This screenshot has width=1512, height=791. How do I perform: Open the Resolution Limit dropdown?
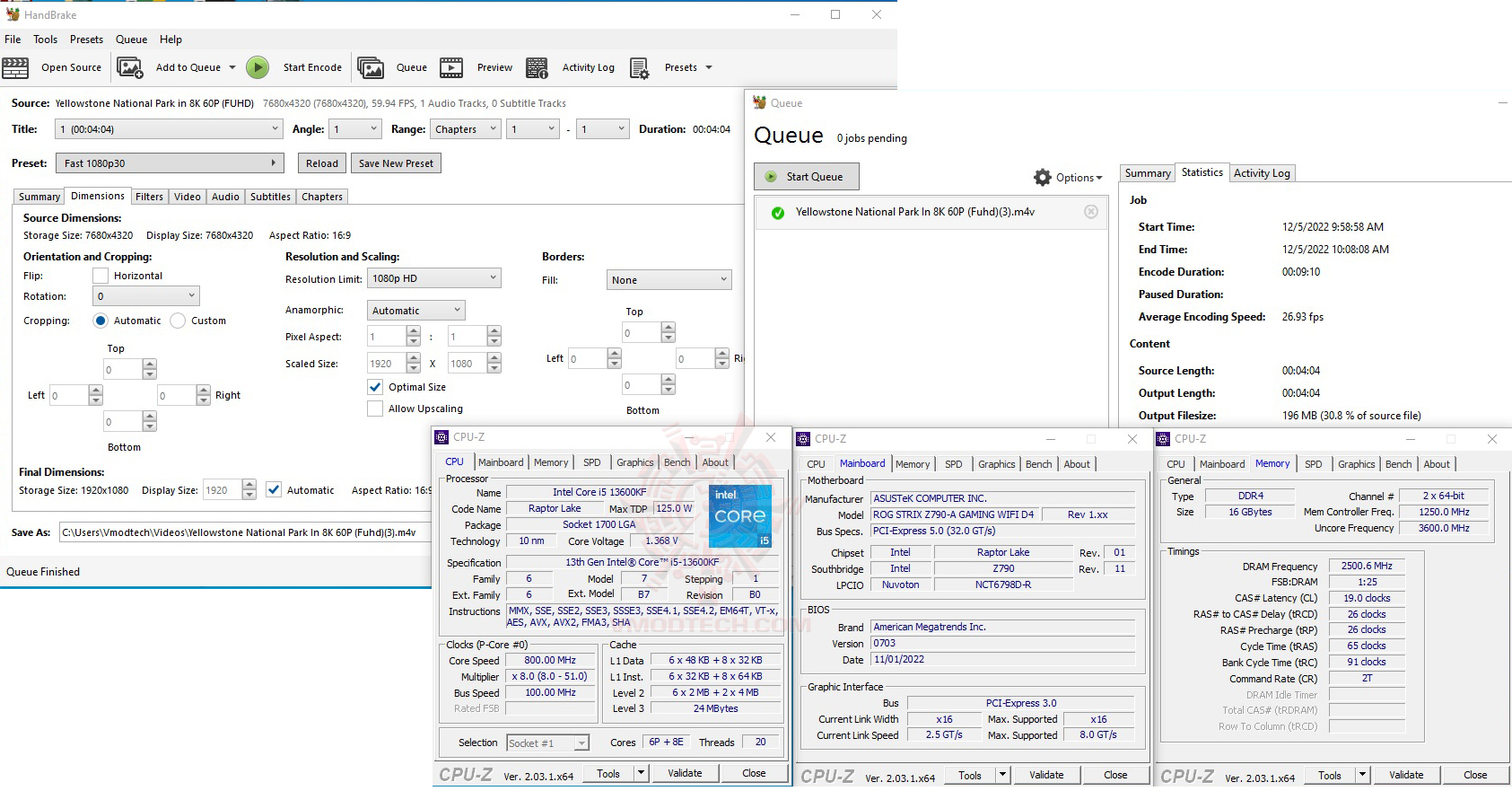pyautogui.click(x=433, y=278)
